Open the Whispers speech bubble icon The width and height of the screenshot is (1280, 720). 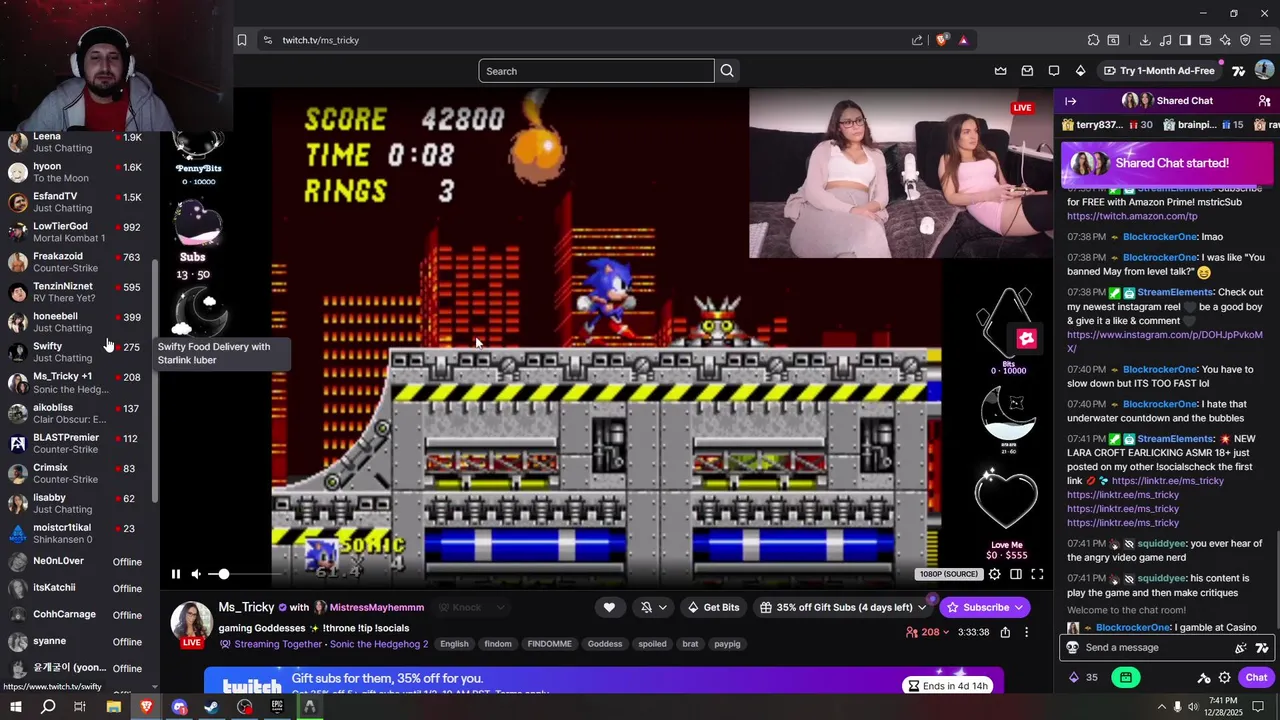coord(1054,71)
